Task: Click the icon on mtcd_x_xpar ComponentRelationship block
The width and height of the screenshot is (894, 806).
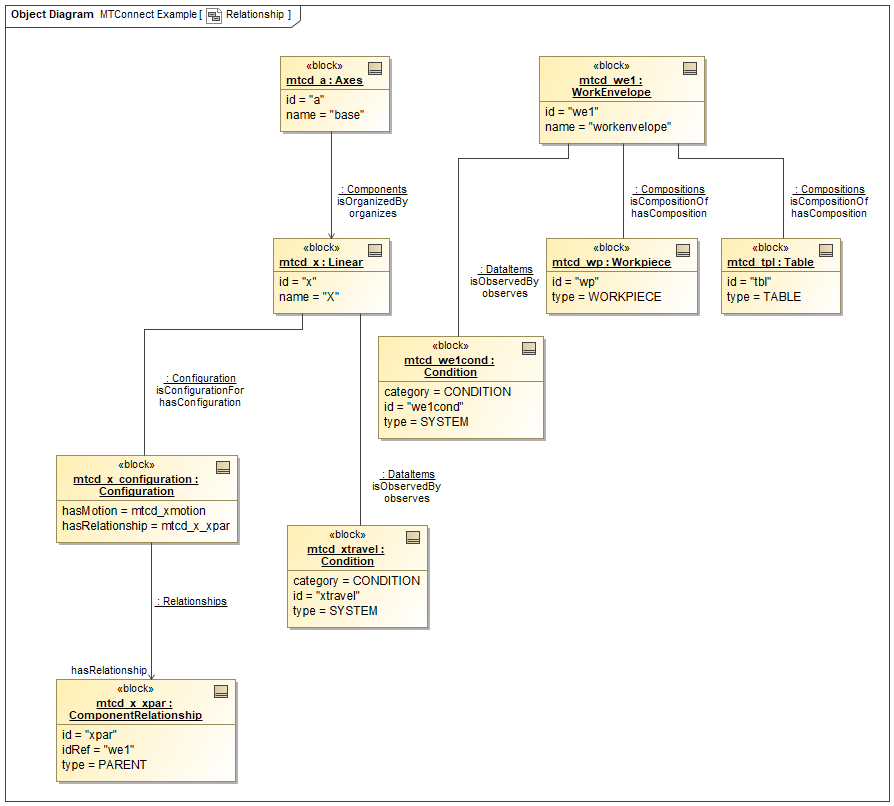Action: (x=221, y=691)
